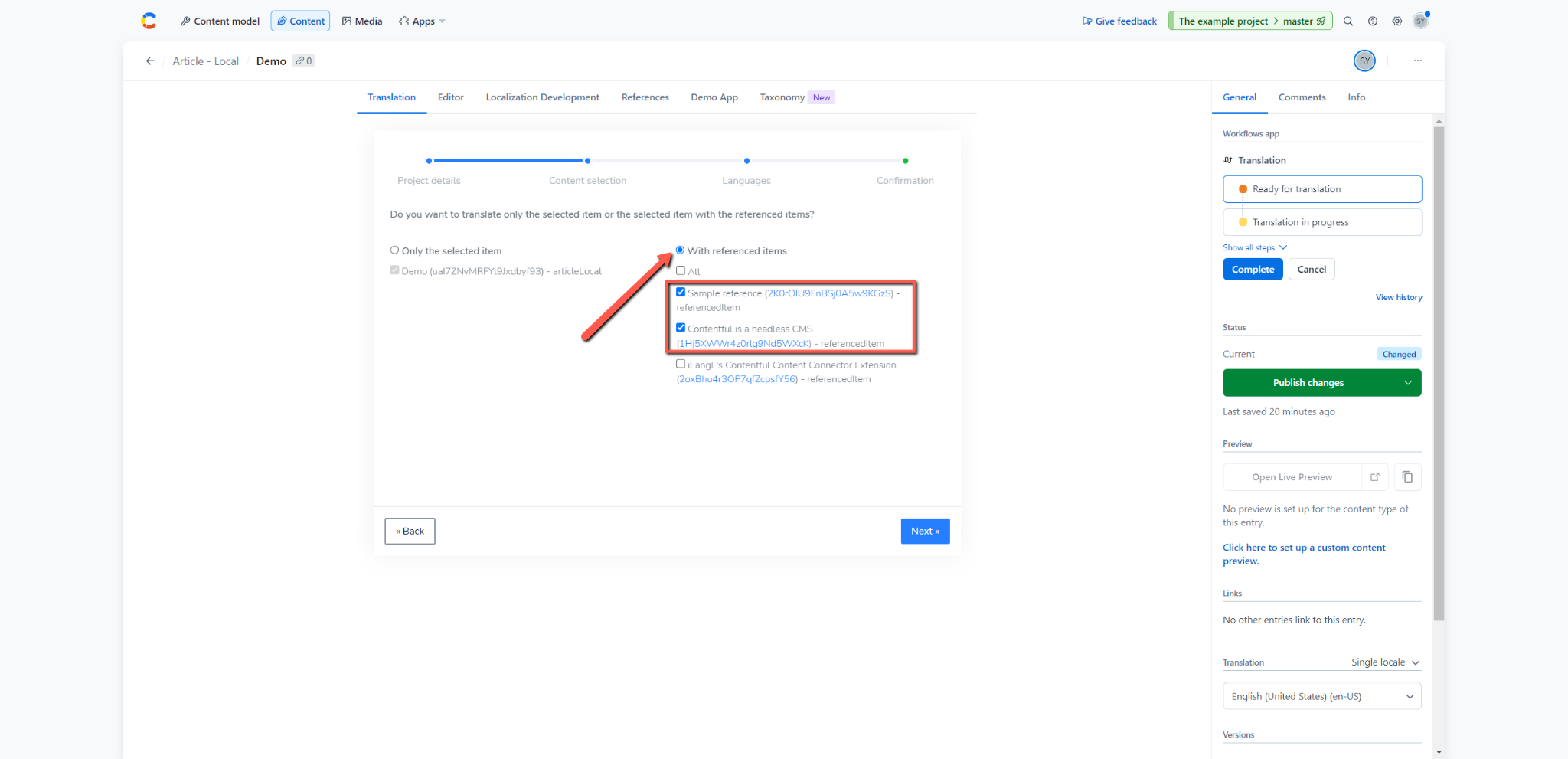Open Content model in top navigation
Screen dimensions: 1568x759
tap(220, 21)
